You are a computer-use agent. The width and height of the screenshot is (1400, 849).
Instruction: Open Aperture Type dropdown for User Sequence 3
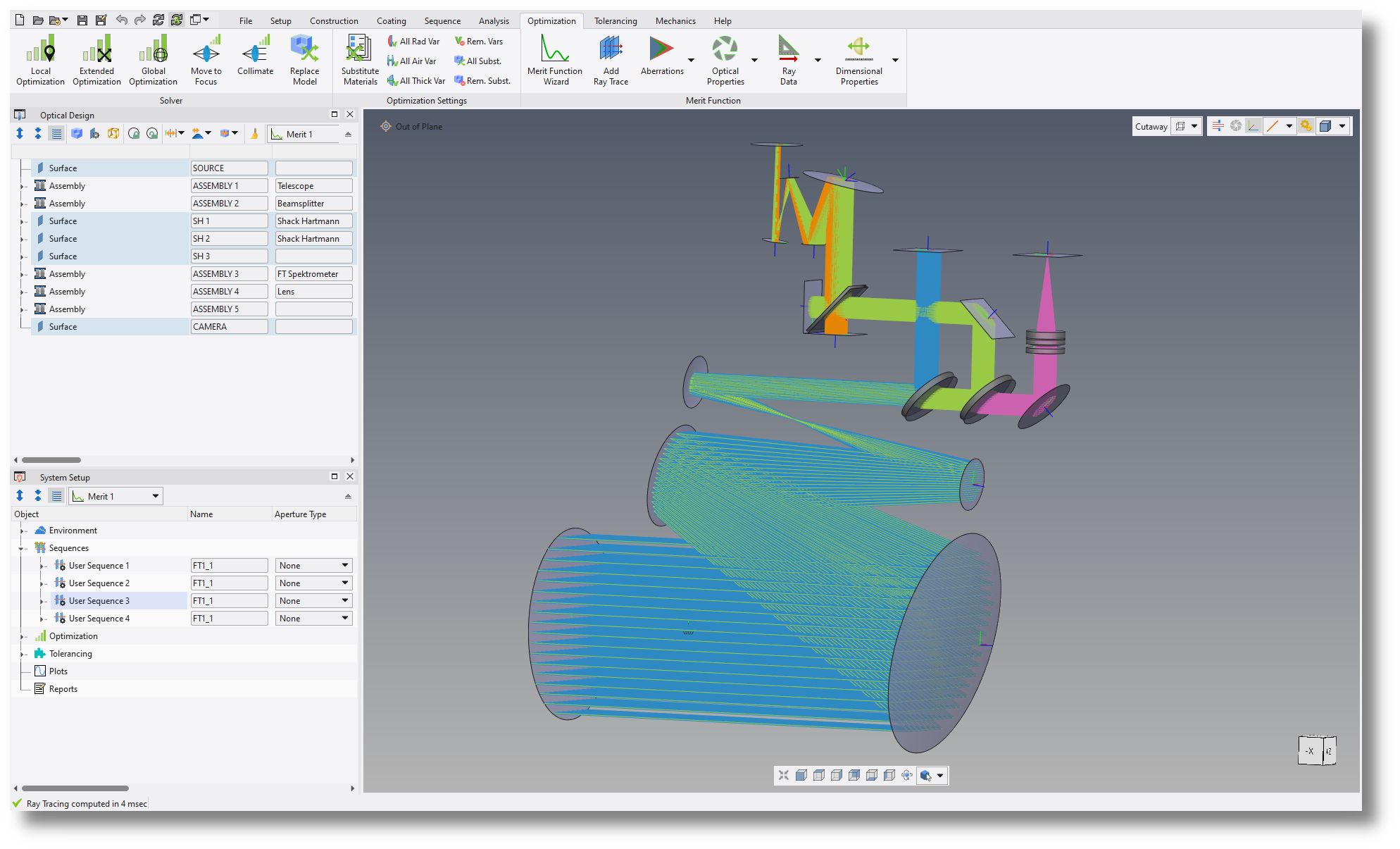tap(313, 600)
